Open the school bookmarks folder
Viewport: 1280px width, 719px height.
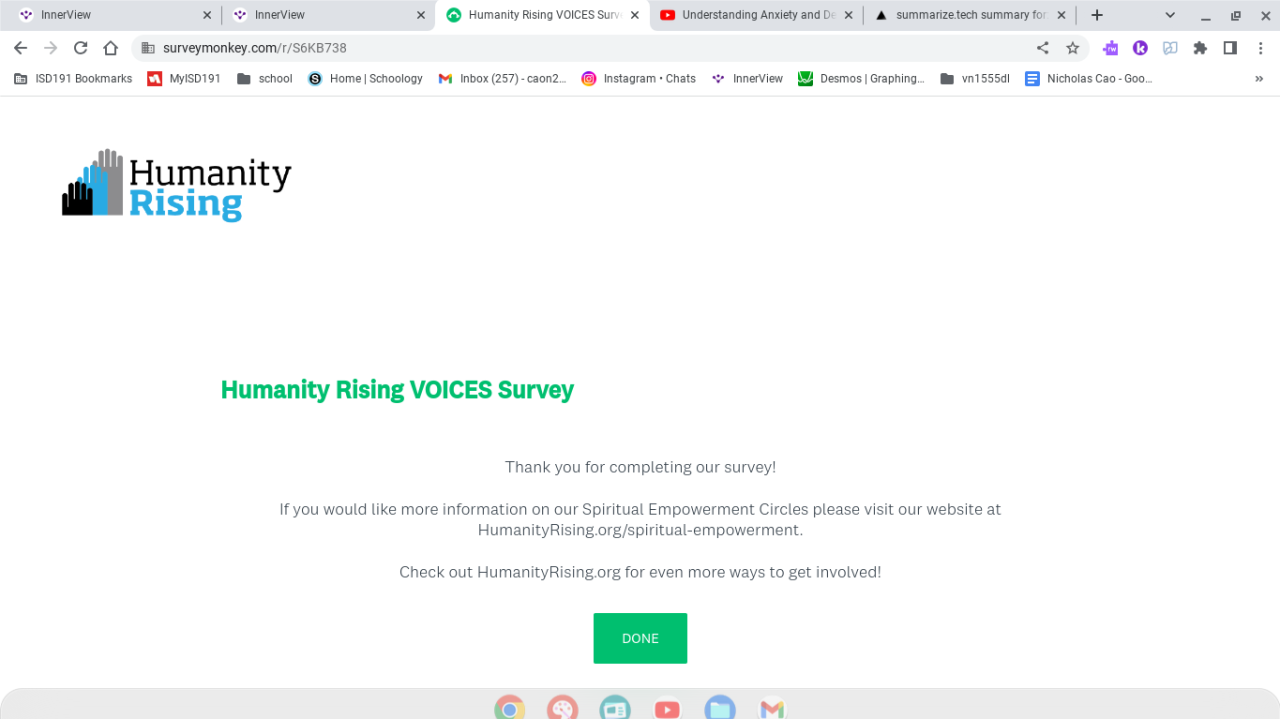tap(265, 79)
